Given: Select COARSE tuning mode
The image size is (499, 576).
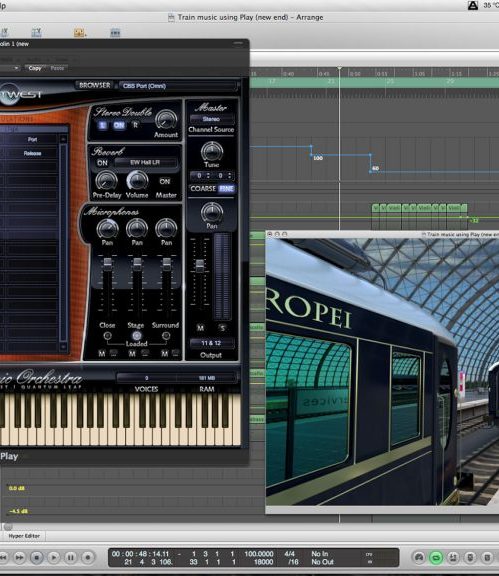Looking at the screenshot, I should pos(203,188).
